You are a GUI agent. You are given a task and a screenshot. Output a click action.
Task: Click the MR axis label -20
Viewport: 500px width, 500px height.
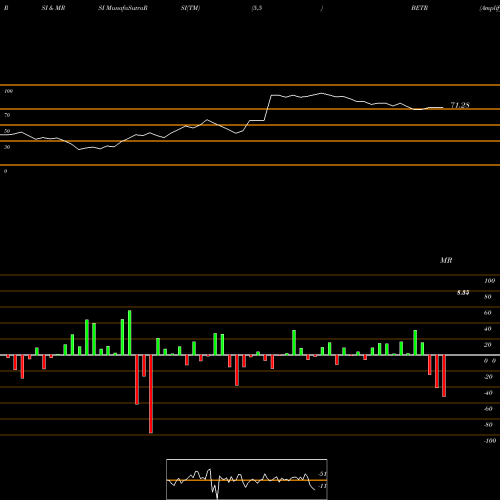click(488, 377)
